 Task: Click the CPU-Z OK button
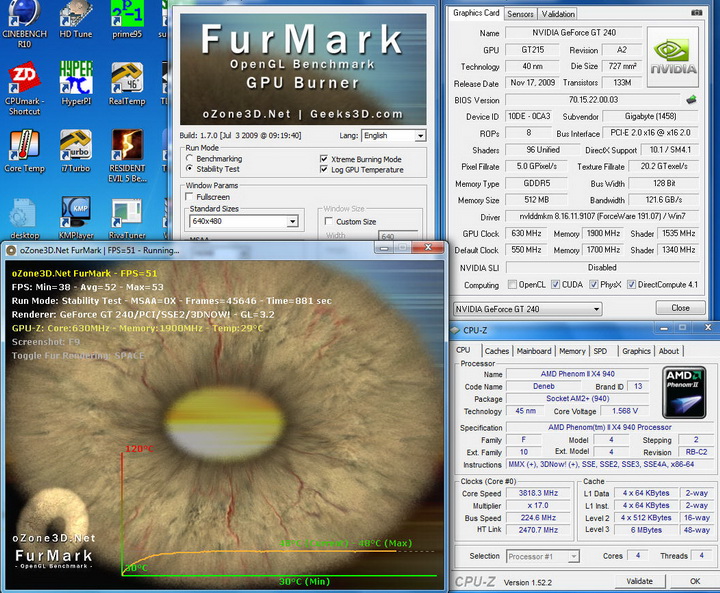695,581
